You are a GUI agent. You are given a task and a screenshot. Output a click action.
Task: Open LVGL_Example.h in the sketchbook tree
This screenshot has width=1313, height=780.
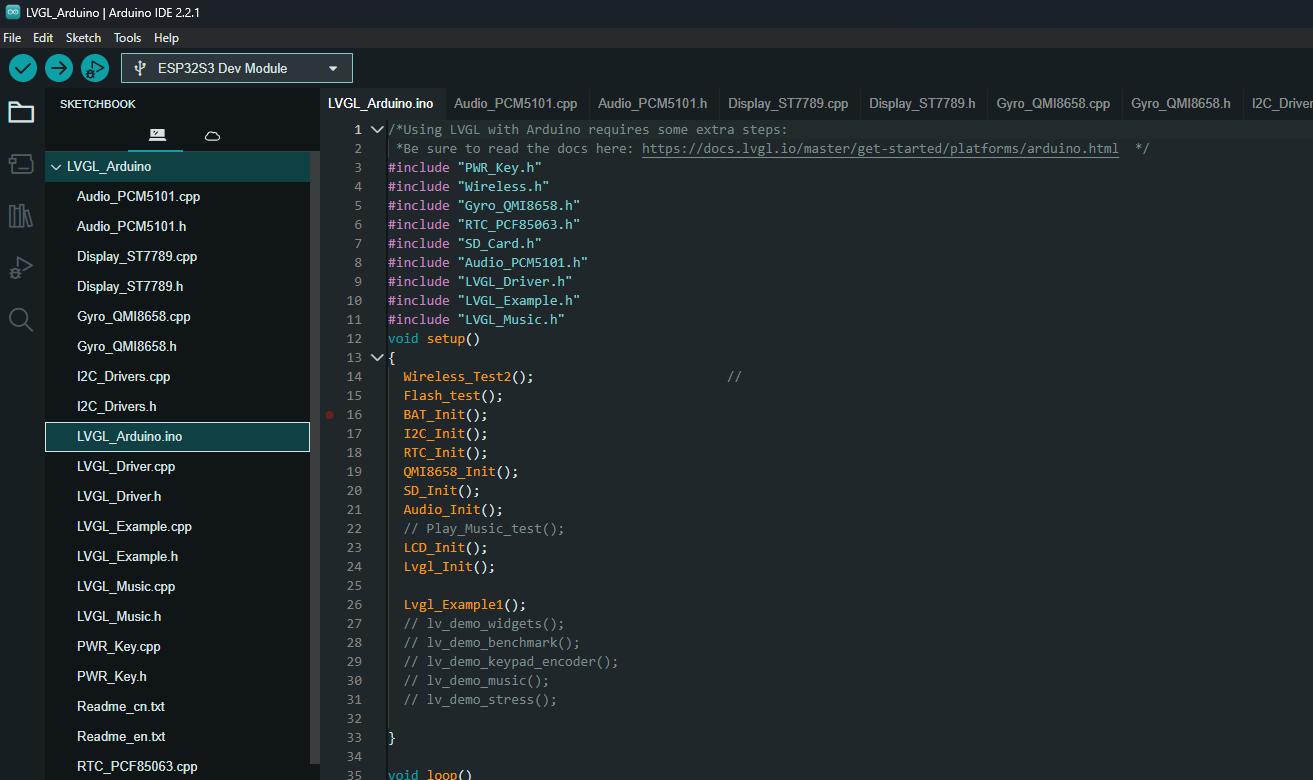(177, 557)
